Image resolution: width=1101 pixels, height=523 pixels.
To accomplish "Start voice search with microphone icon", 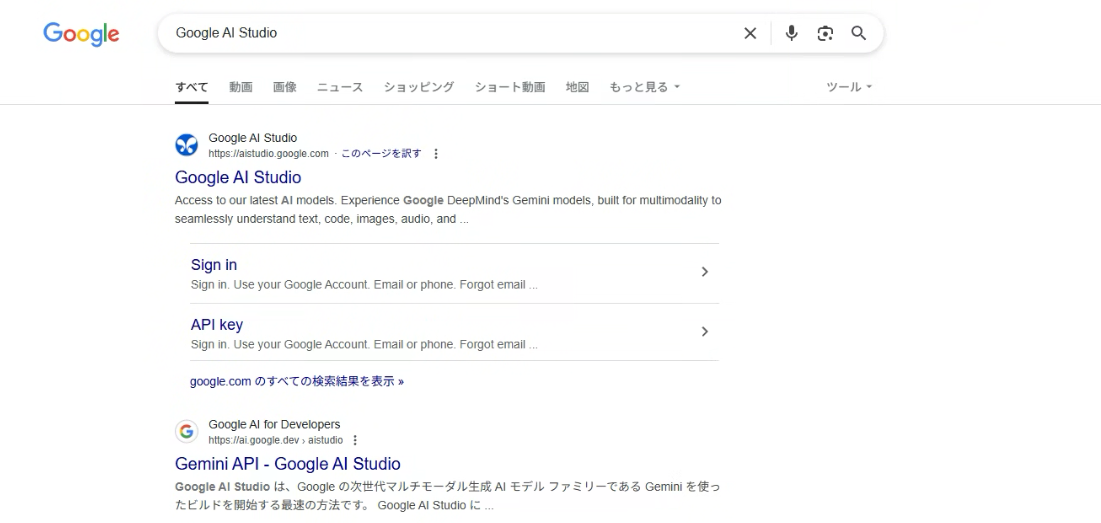I will pyautogui.click(x=791, y=33).
